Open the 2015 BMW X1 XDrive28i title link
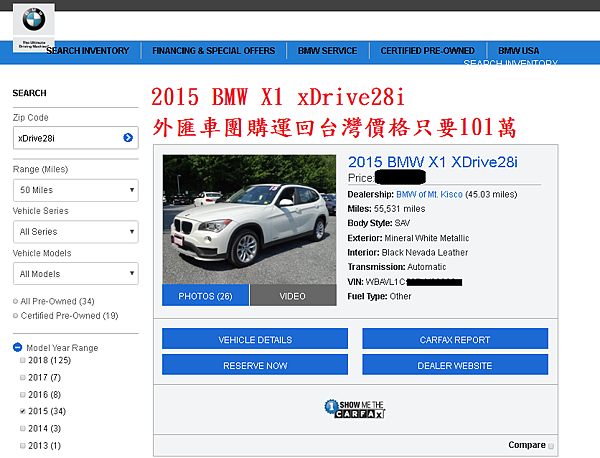The image size is (600, 458). (432, 162)
